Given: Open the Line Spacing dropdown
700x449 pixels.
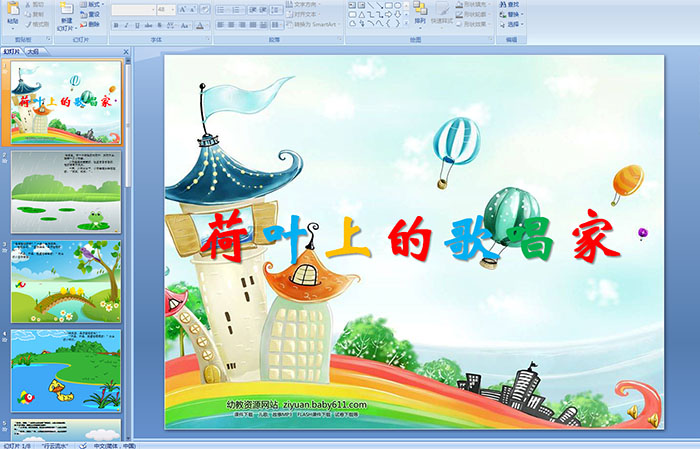Looking at the screenshot, I should click(x=276, y=10).
